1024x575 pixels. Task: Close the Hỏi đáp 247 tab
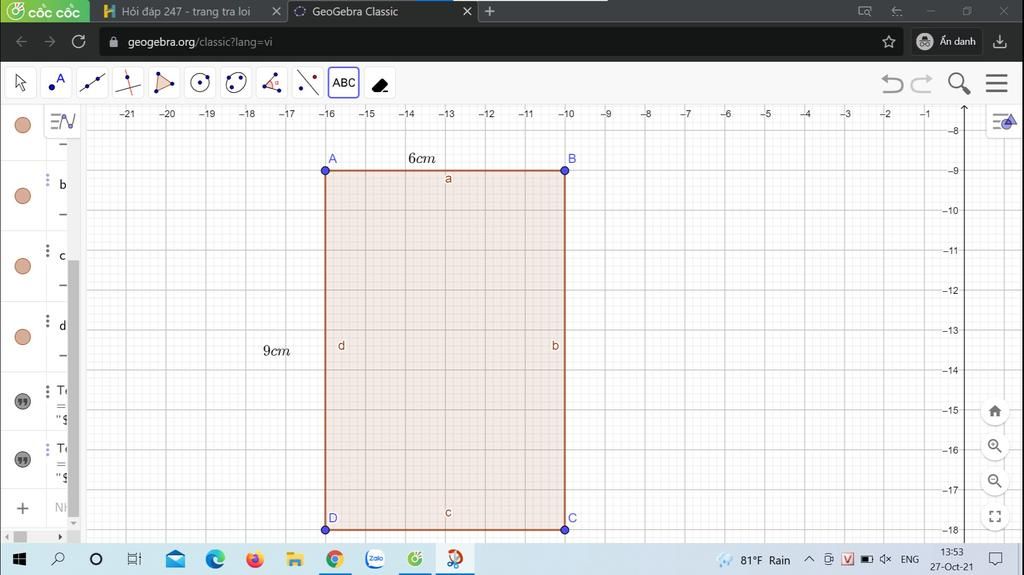pos(276,12)
